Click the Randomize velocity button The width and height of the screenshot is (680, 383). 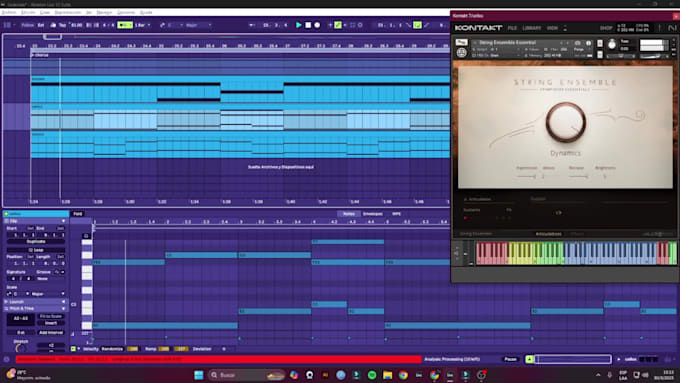point(112,349)
